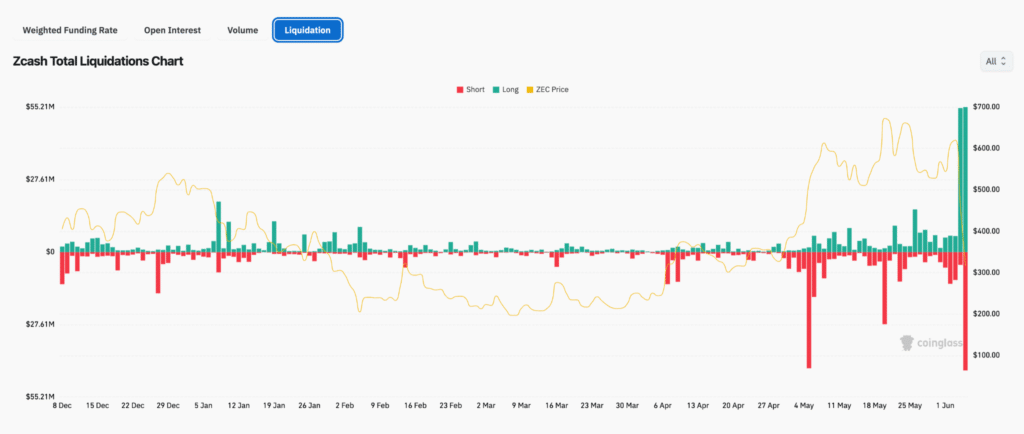
Task: Click the 16 Feb date label
Action: coord(415,405)
